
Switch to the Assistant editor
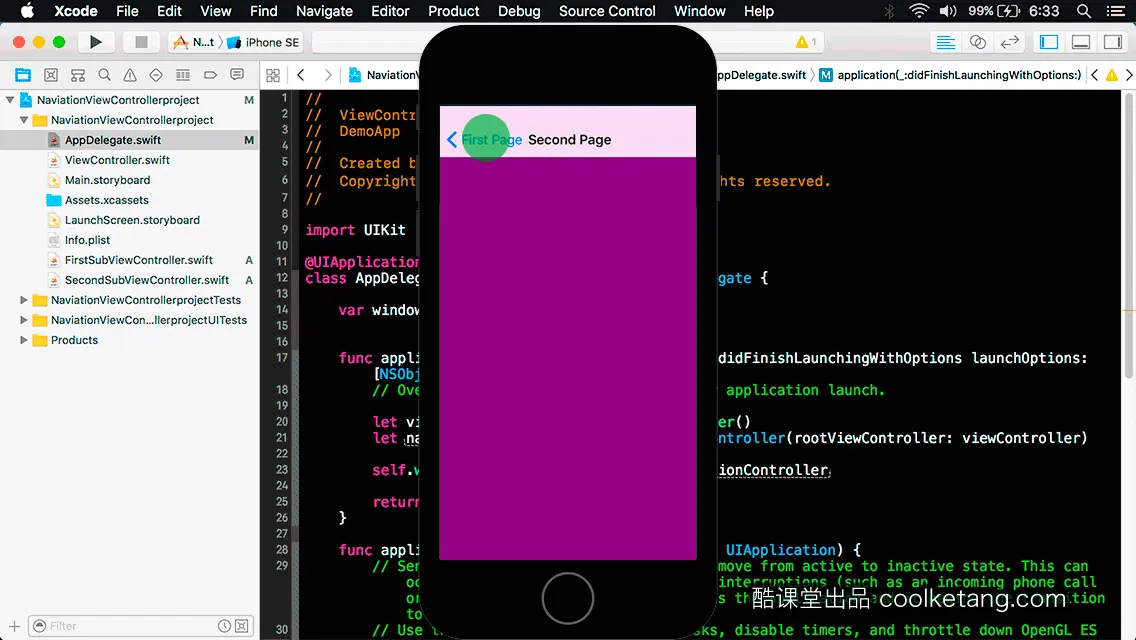tap(977, 42)
